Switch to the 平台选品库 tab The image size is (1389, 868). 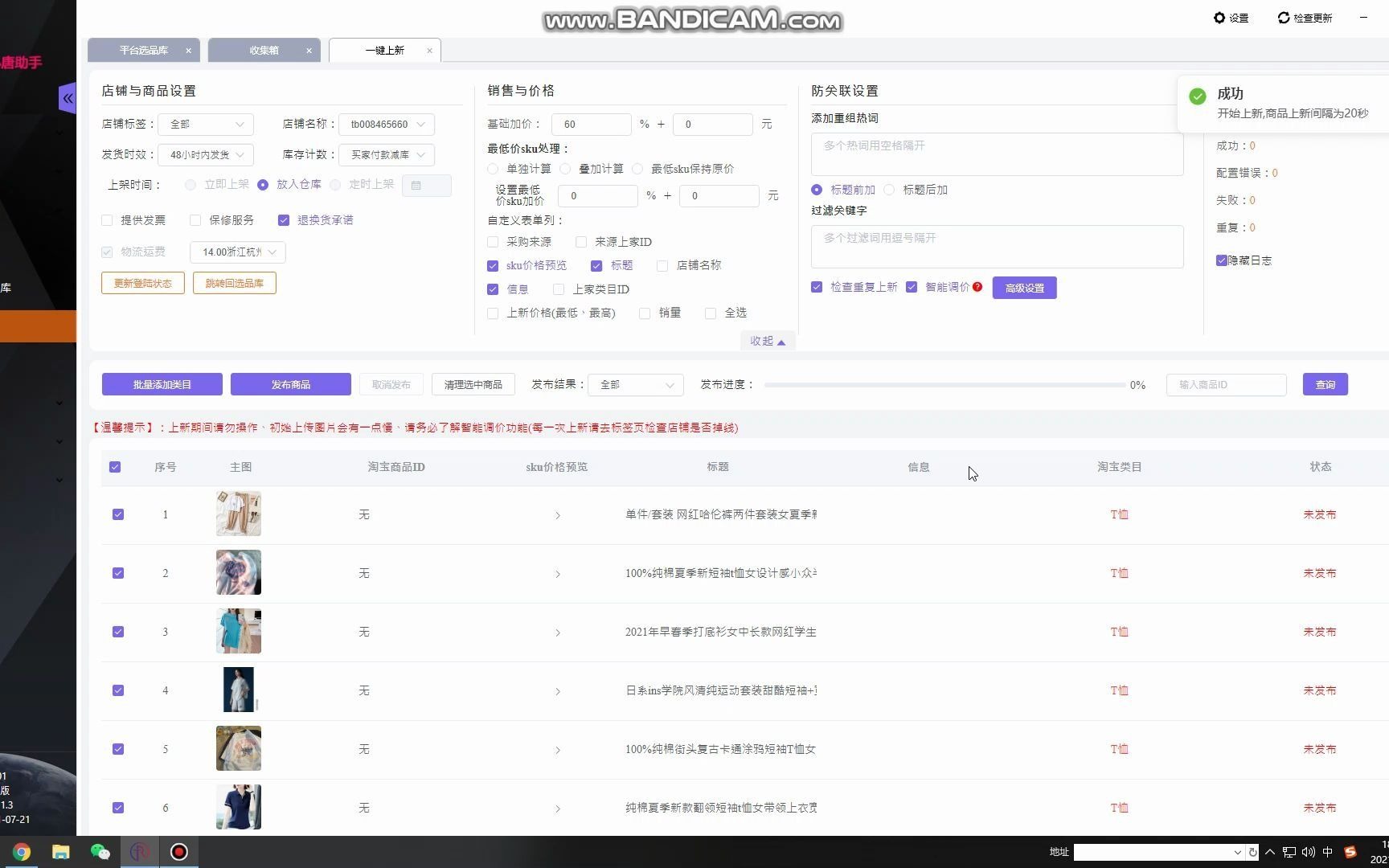click(x=145, y=50)
